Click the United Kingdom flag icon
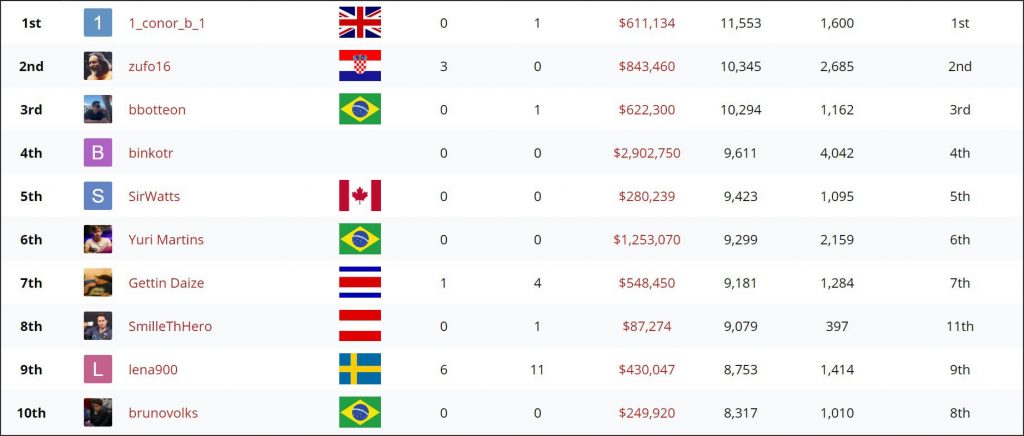Screen dimensions: 1024x436 tap(360, 23)
